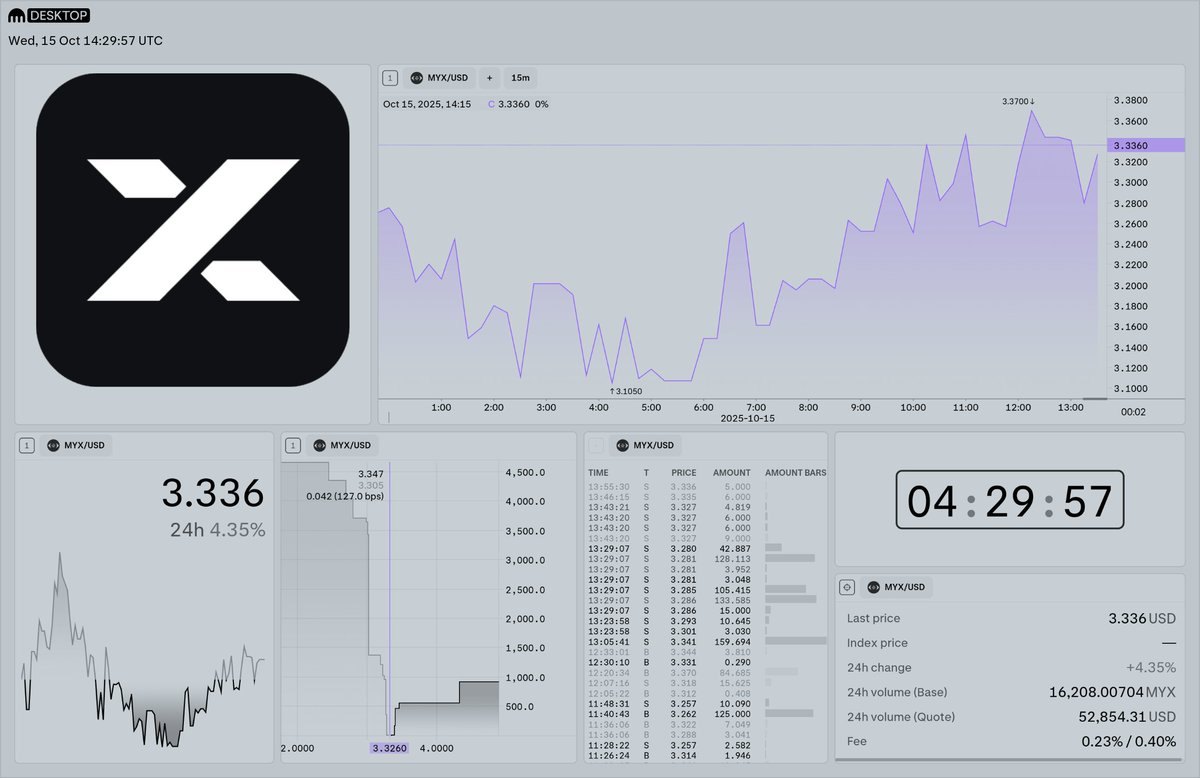The height and width of the screenshot is (778, 1200).
Task: Select the 11:40:43 trade of 125.000
Action: point(707,714)
